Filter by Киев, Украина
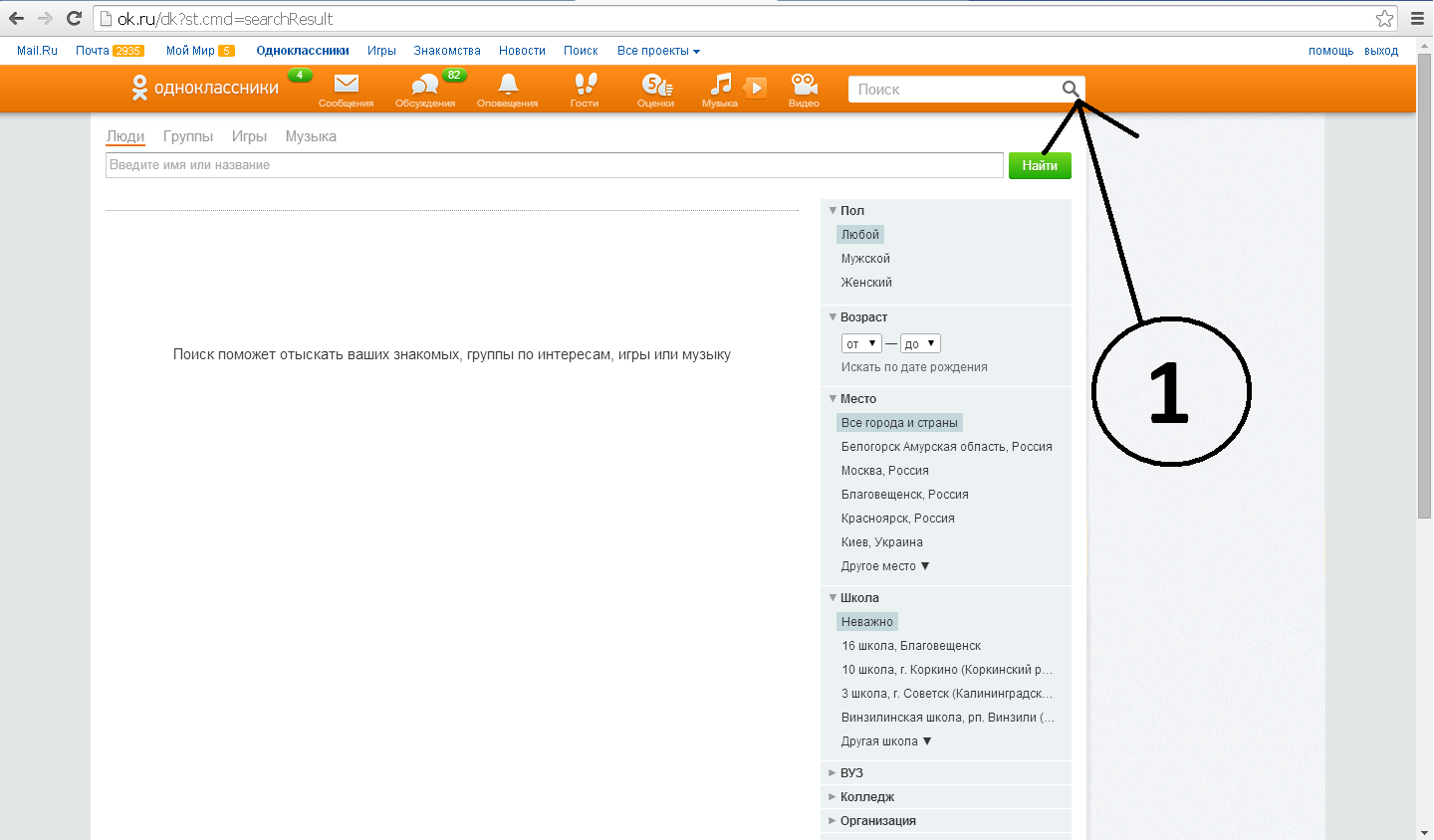Viewport: 1434px width, 840px height. pos(882,542)
